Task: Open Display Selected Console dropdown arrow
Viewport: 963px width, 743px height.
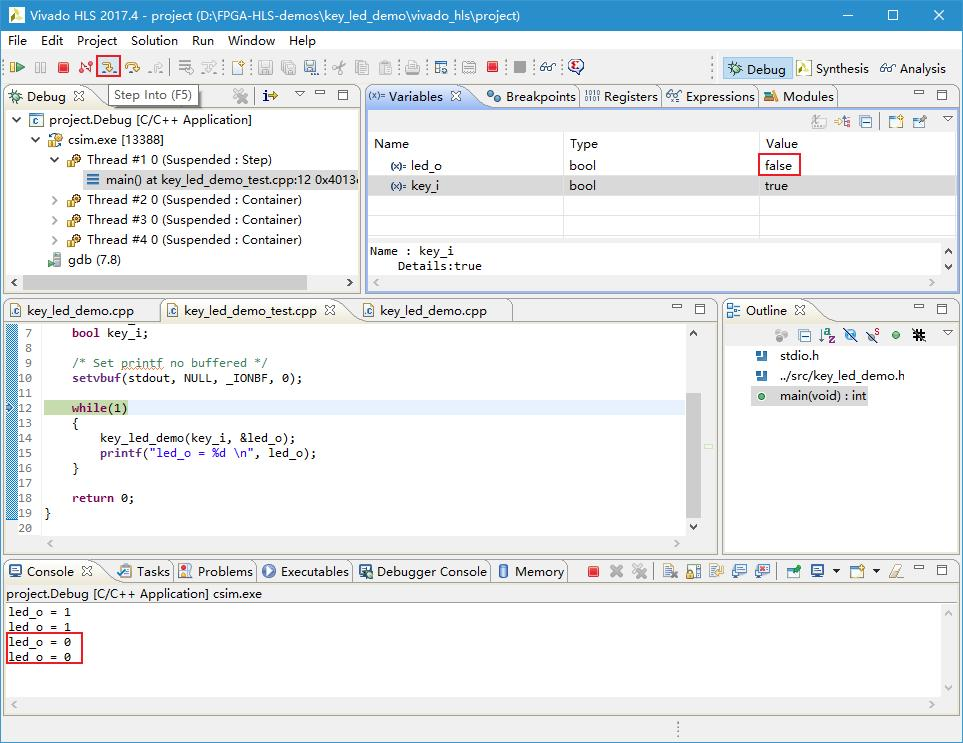Action: pyautogui.click(x=836, y=571)
